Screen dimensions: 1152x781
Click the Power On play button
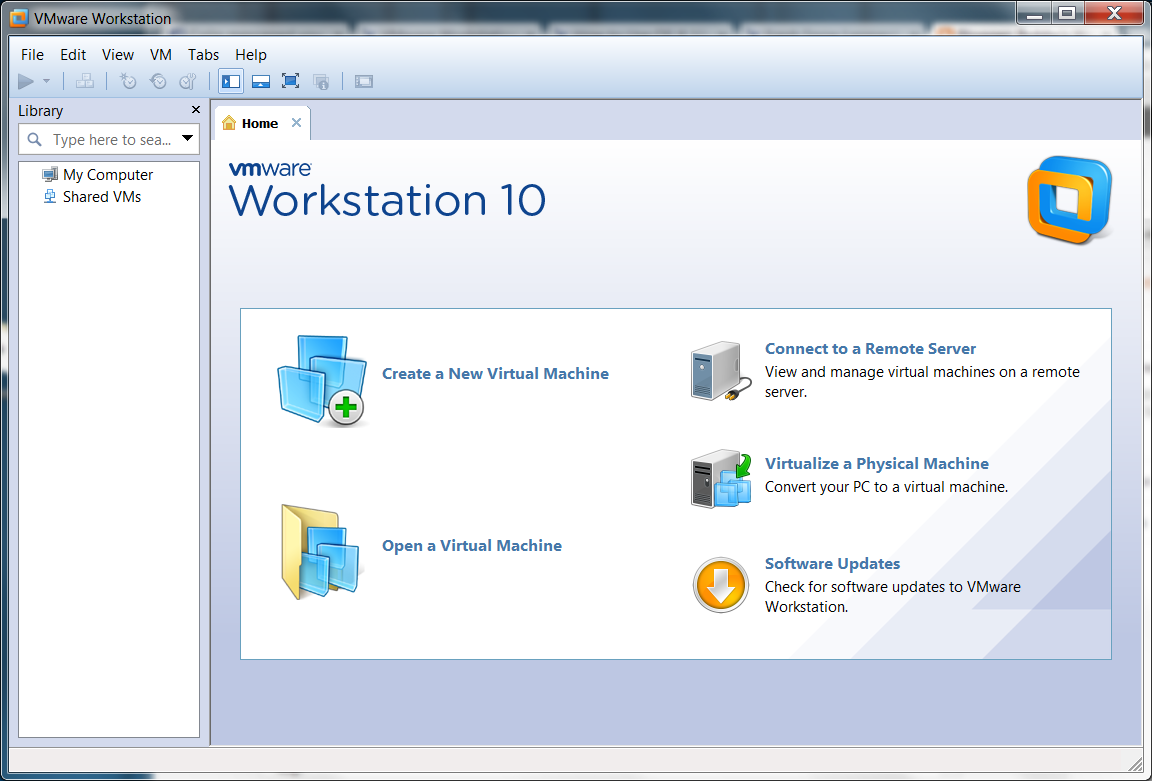tap(26, 82)
